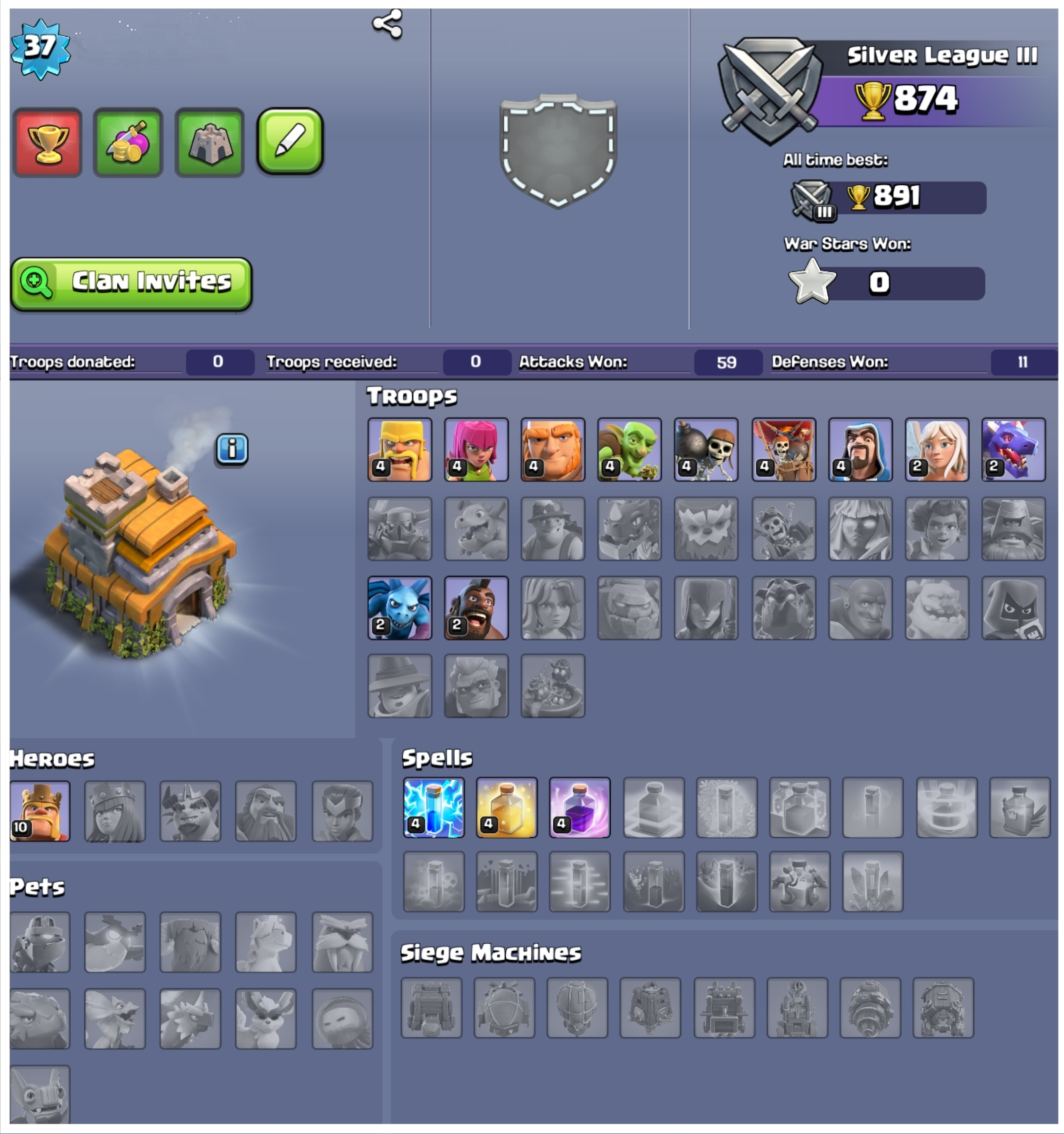
Task: Select the Dragon troop icon
Action: (1013, 449)
